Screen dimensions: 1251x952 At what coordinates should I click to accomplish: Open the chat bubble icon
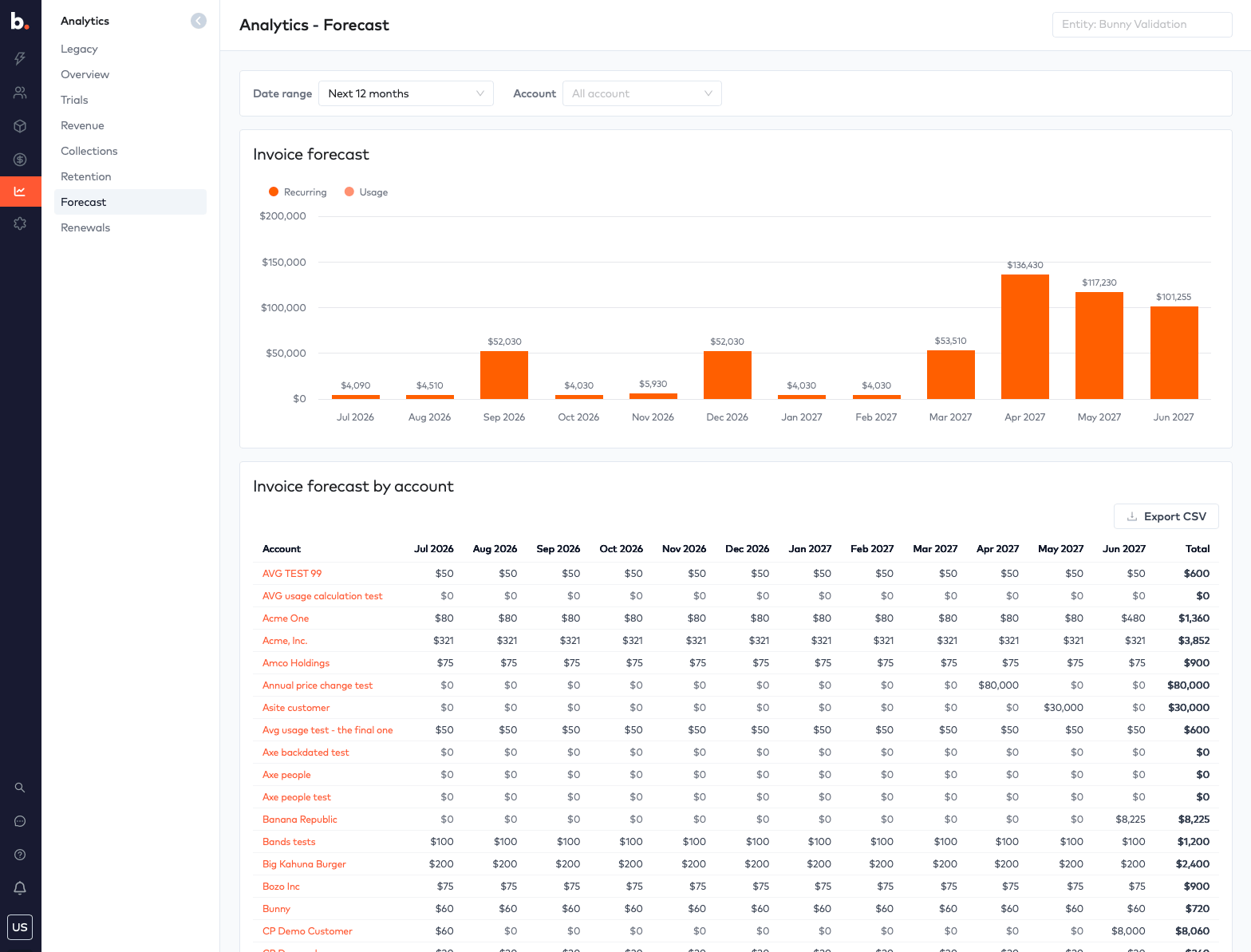tap(20, 821)
